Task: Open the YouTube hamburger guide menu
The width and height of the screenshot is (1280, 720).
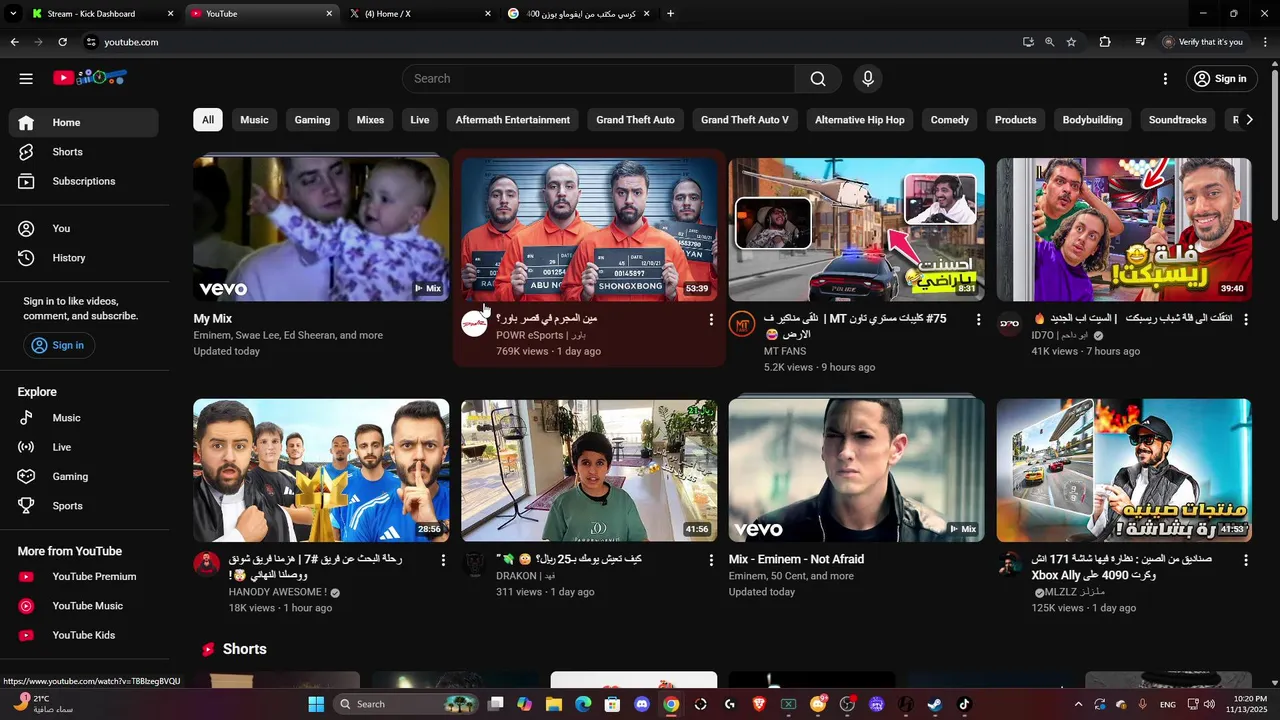Action: click(26, 78)
